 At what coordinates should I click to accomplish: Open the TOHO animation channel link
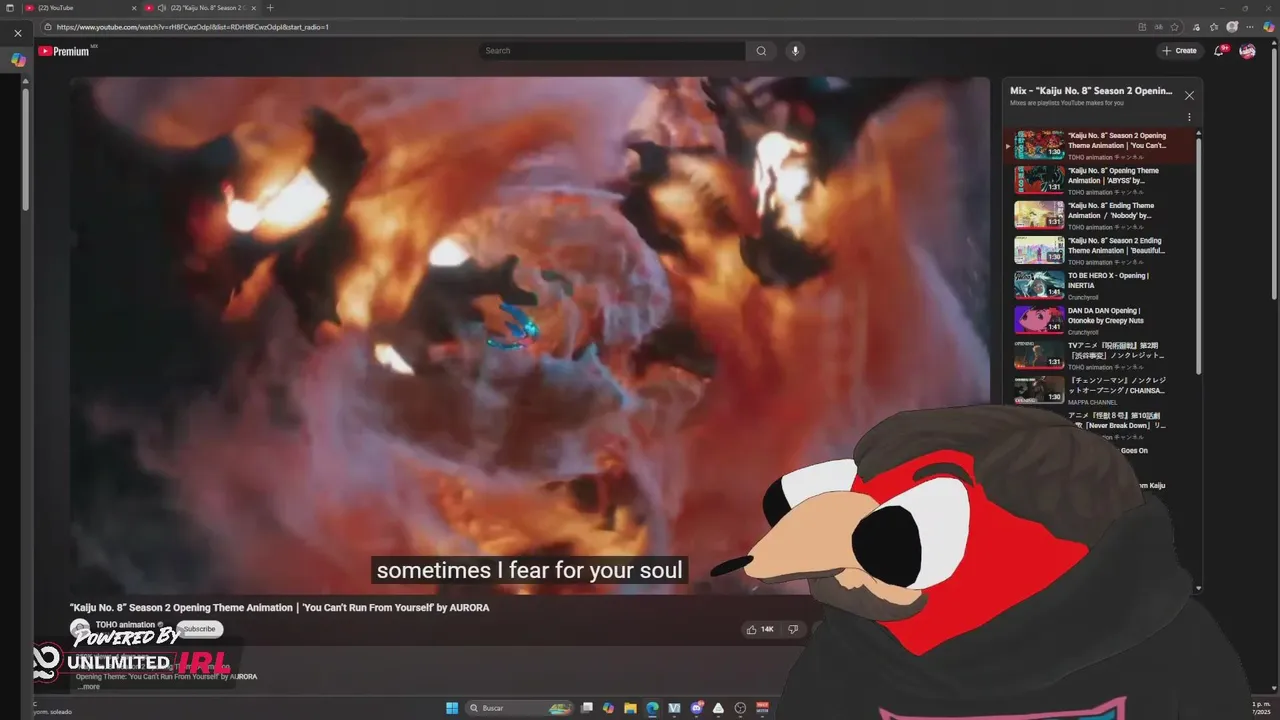[x=125, y=625]
